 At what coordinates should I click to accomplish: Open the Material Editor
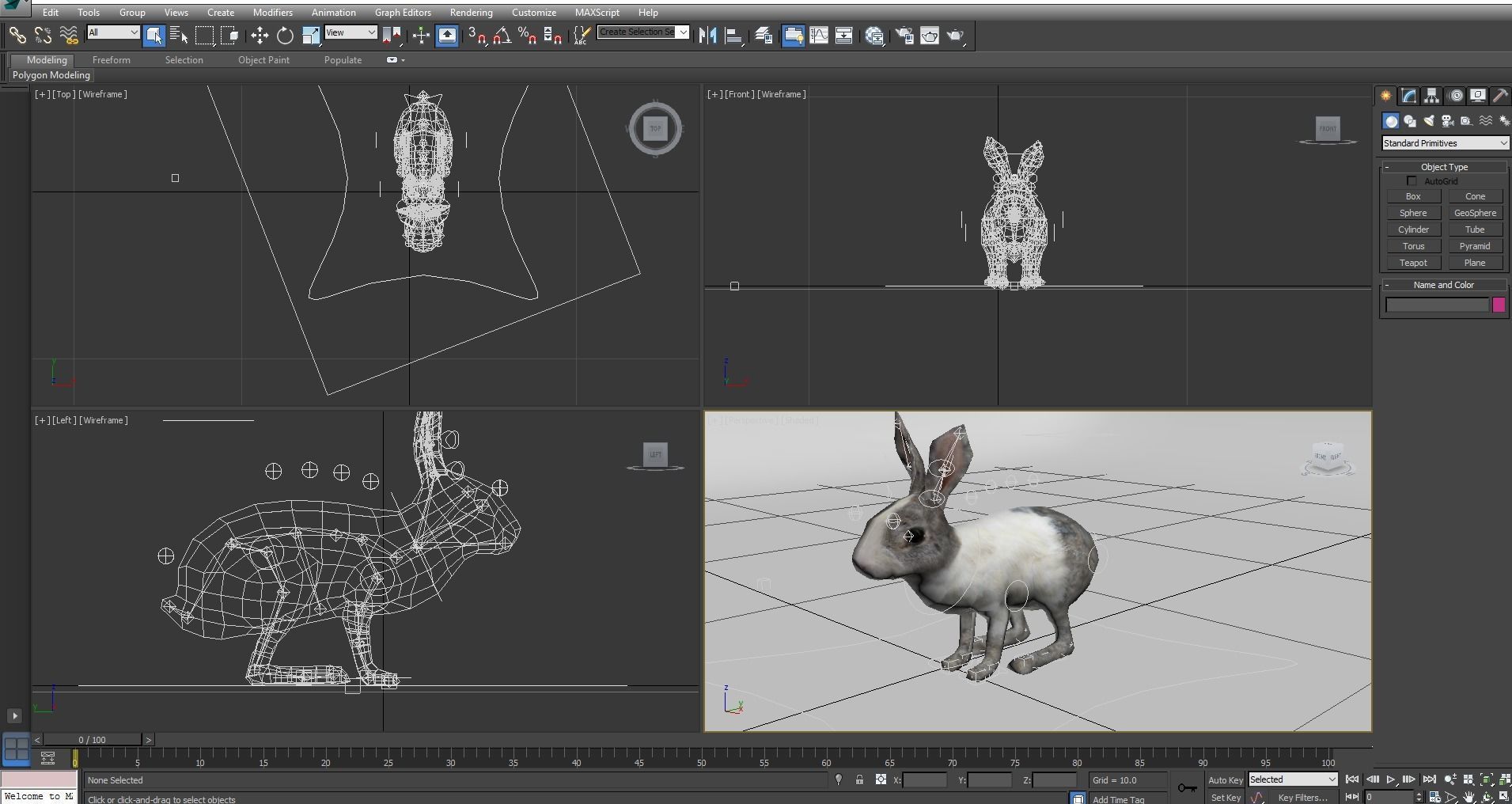[874, 35]
